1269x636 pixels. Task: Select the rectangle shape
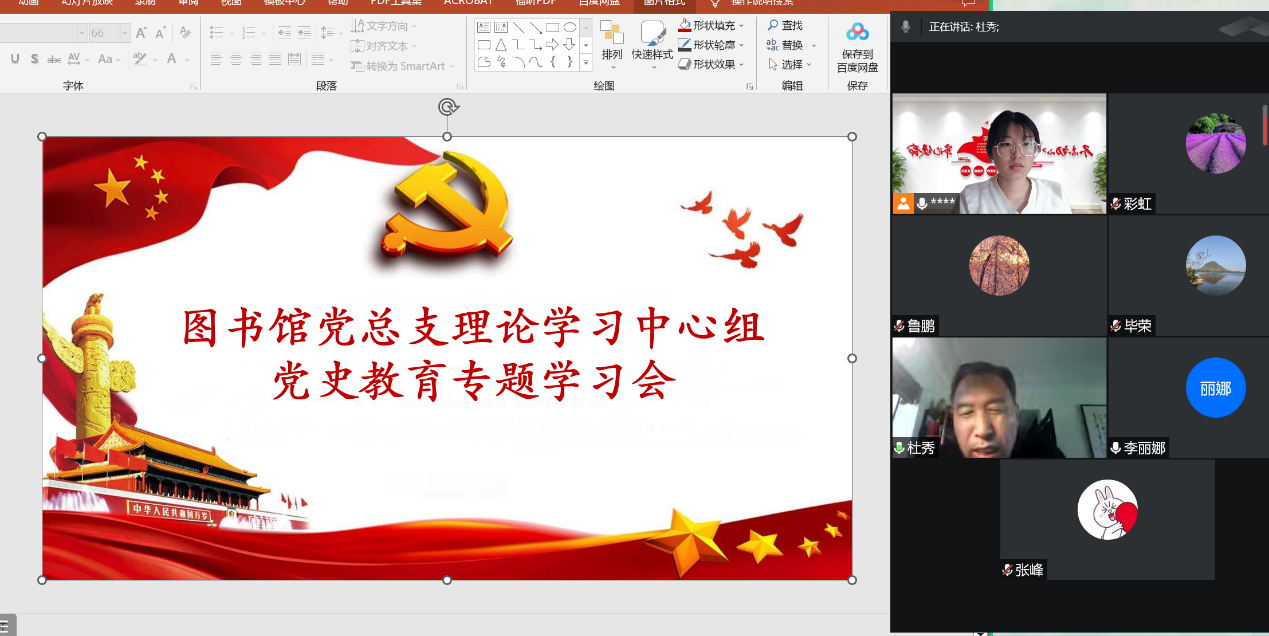tap(552, 27)
